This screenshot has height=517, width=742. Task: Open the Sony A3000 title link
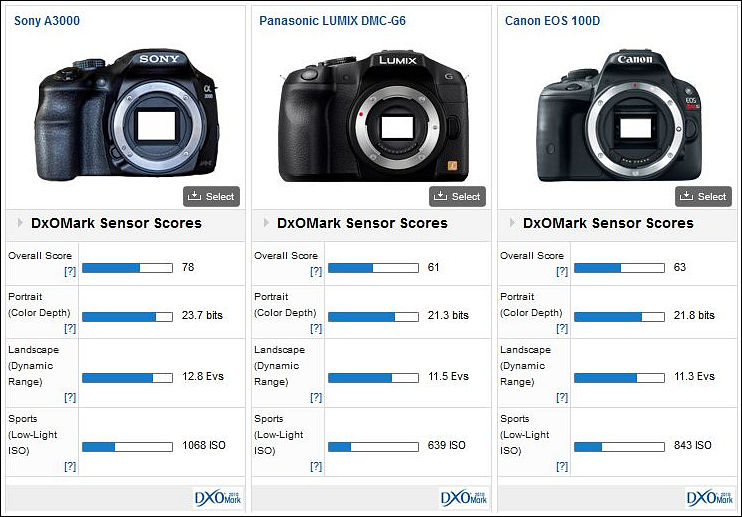pos(47,21)
